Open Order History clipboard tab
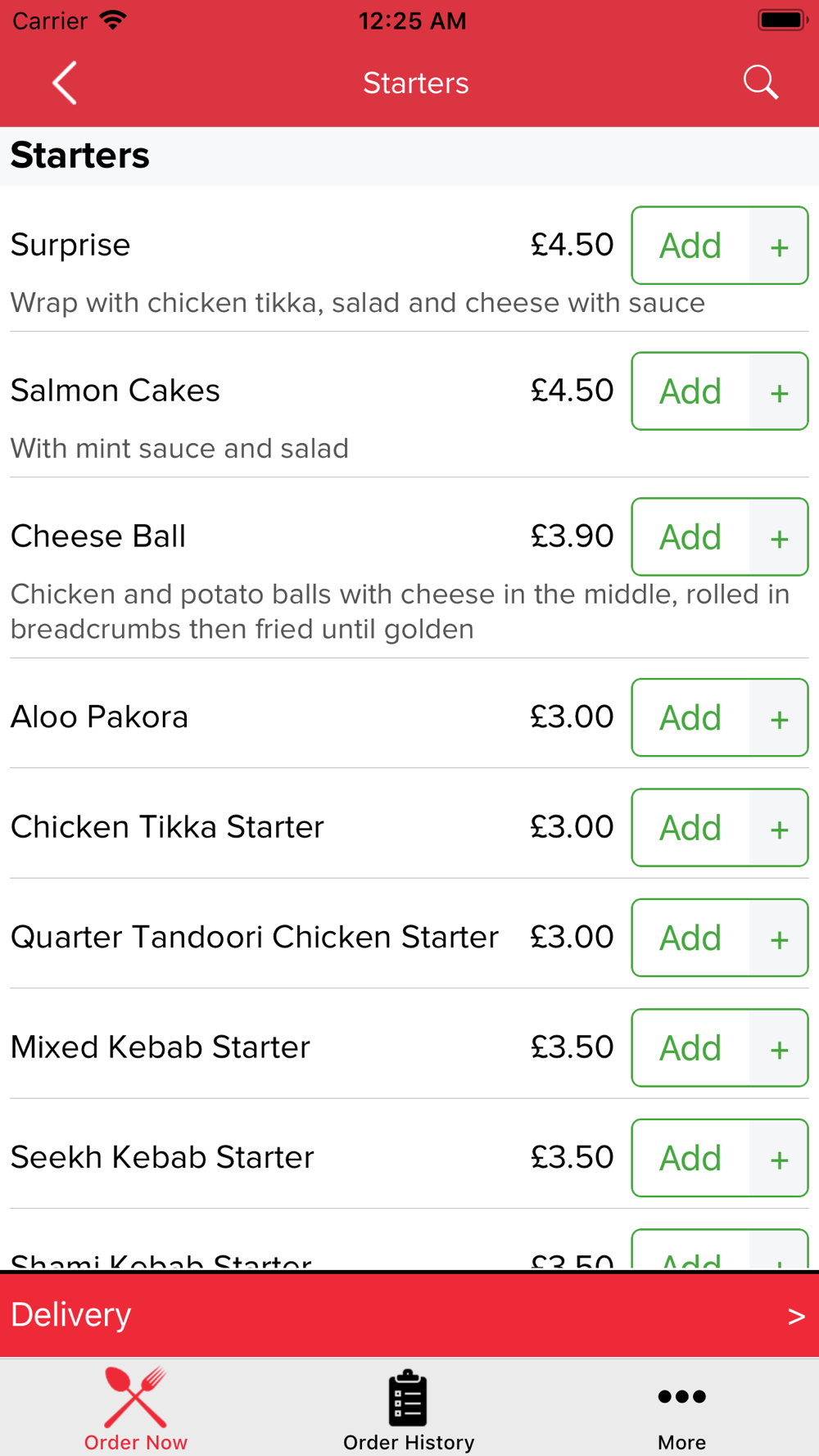 tap(409, 1409)
